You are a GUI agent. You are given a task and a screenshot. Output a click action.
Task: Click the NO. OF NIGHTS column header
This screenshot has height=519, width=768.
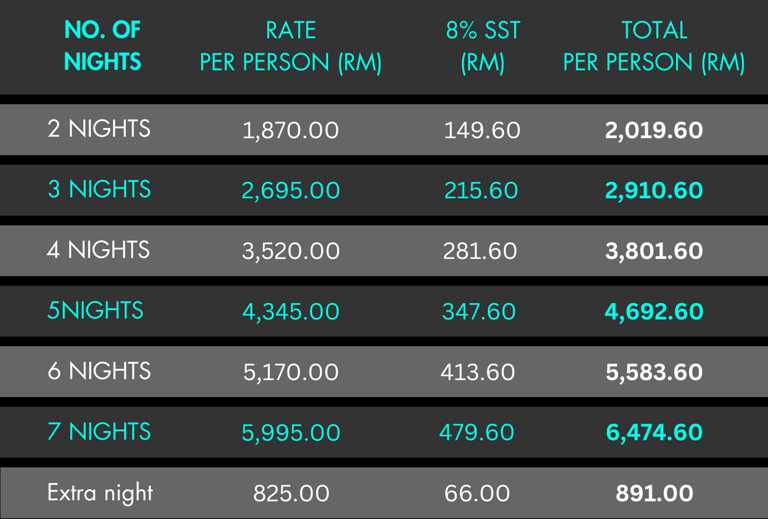102,46
